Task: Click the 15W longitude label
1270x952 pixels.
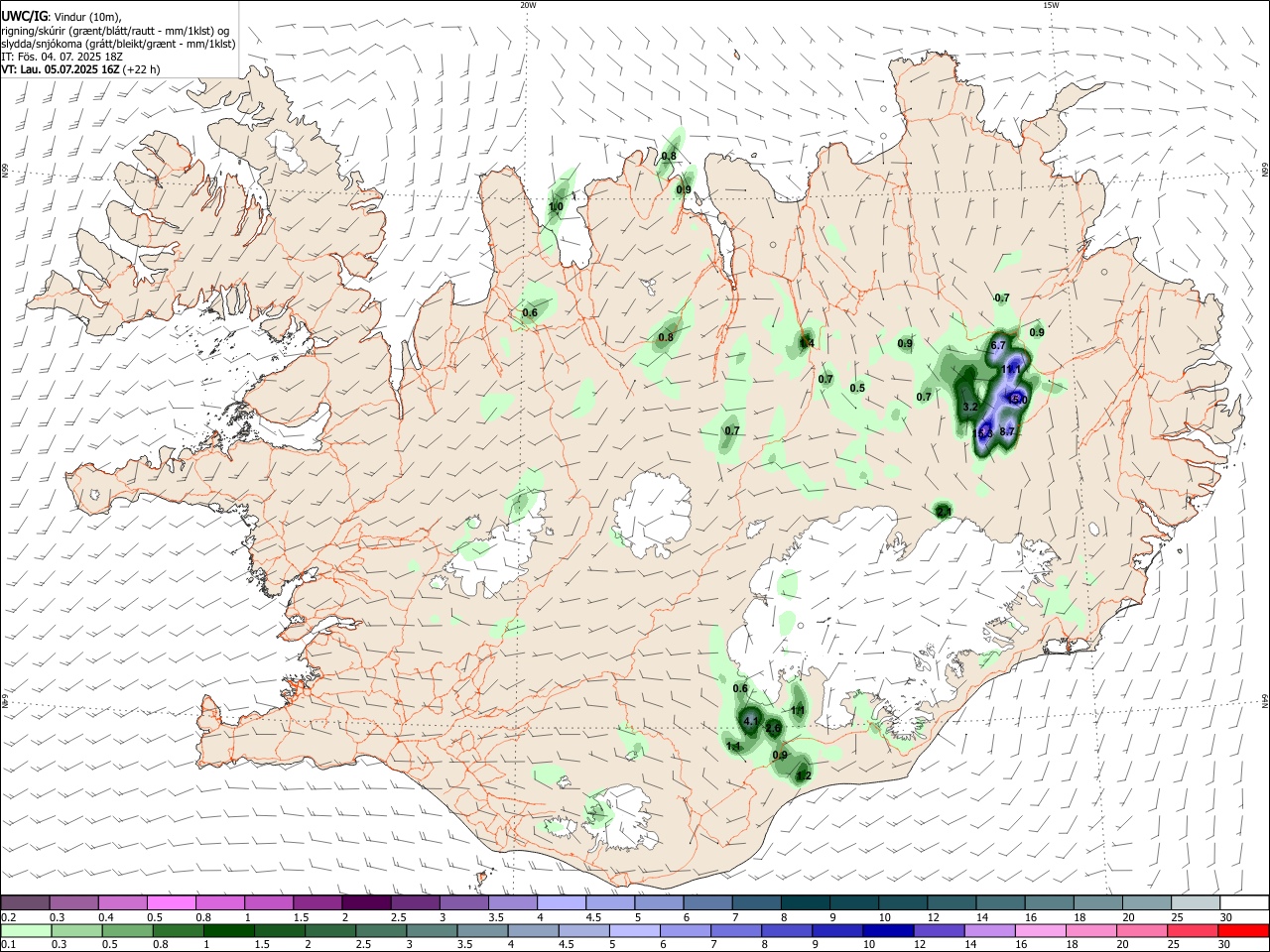Action: [x=1050, y=5]
